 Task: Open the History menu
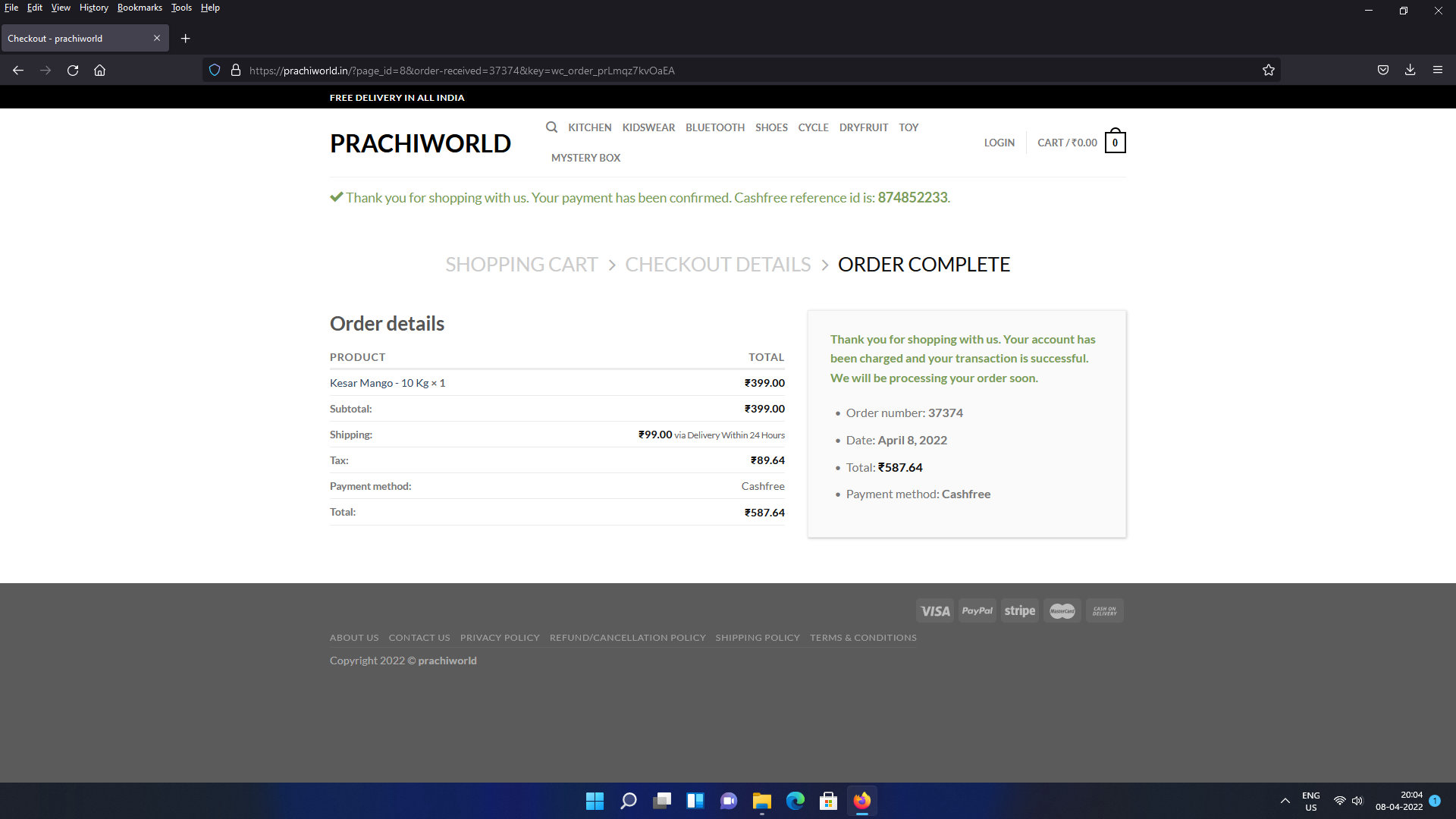tap(93, 8)
